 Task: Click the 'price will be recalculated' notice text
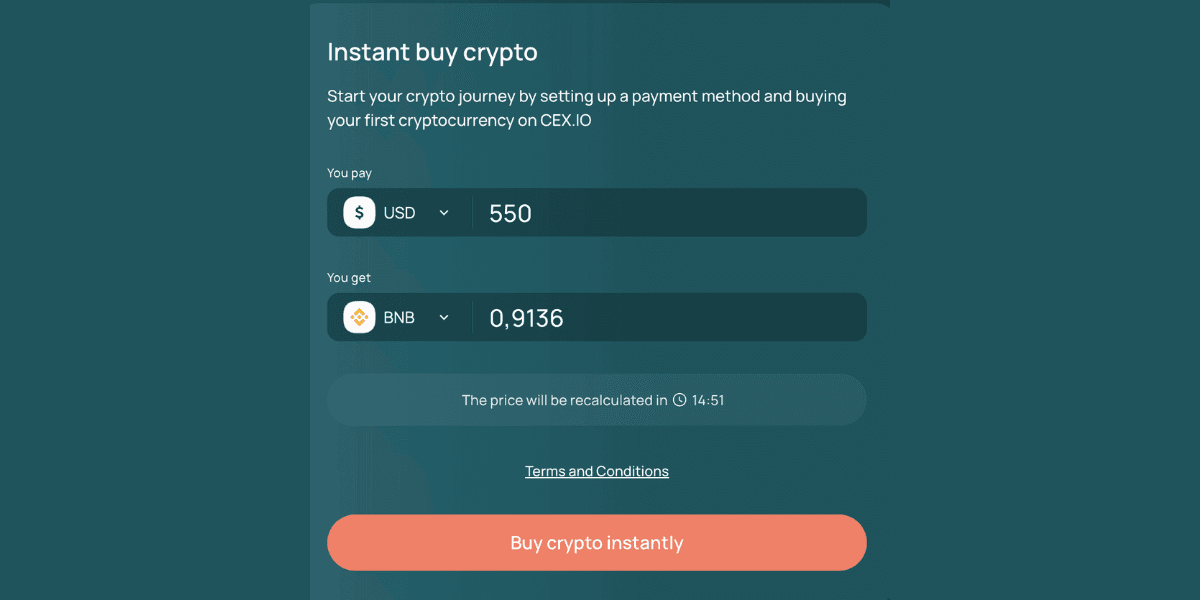tap(564, 400)
